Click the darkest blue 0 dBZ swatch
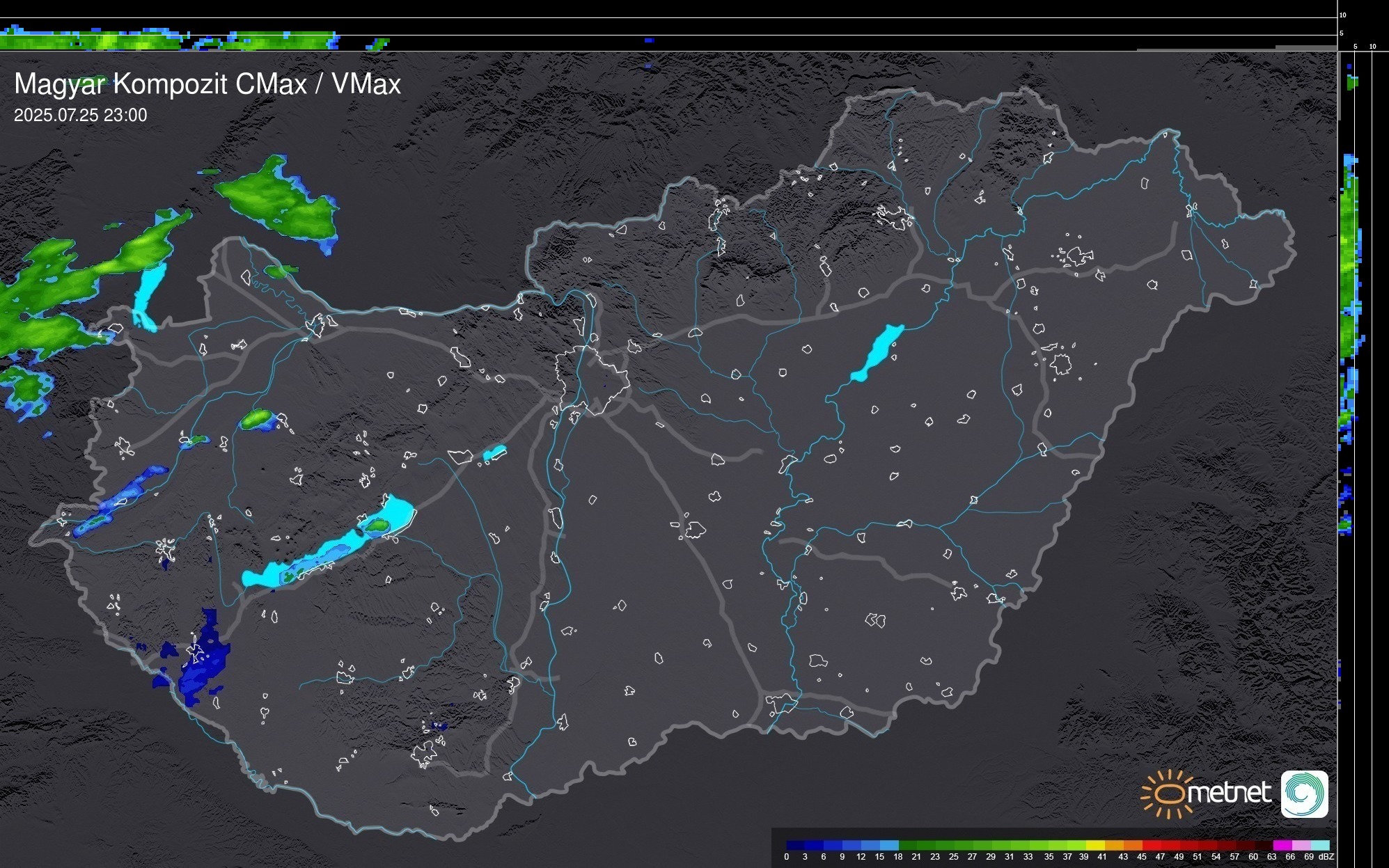This screenshot has height=868, width=1389. [796, 845]
